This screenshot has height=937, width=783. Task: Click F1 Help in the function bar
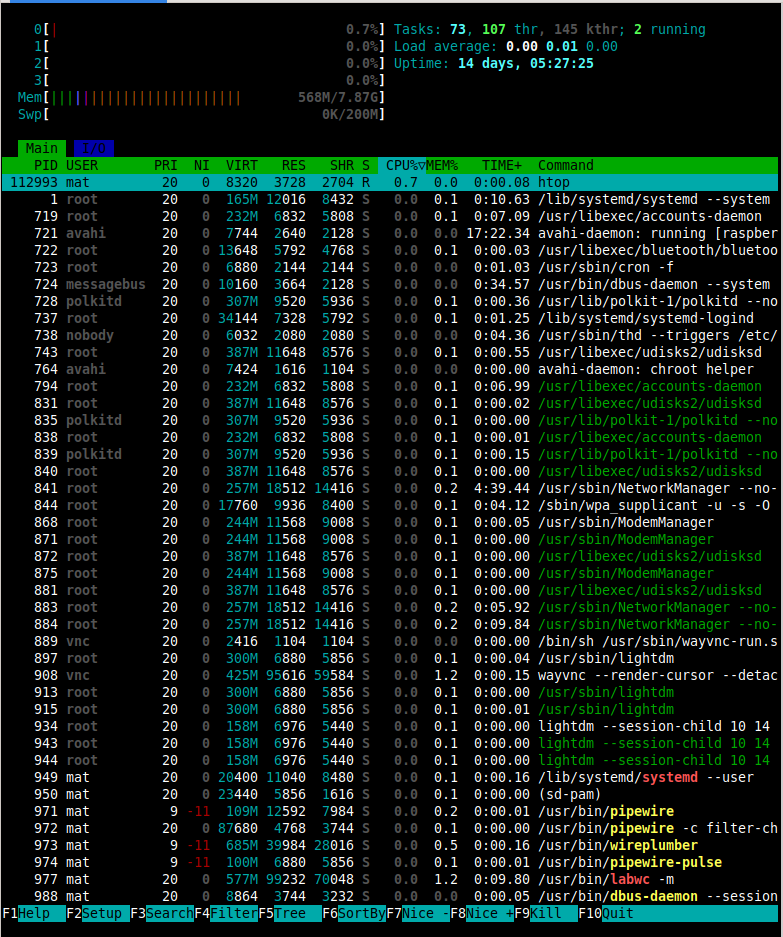[34, 913]
